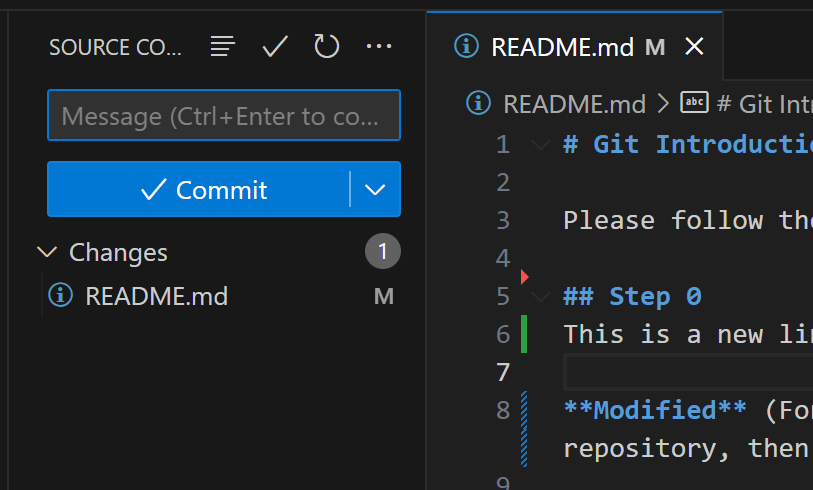This screenshot has width=813, height=490.
Task: Click the Commit button
Action: 199,189
